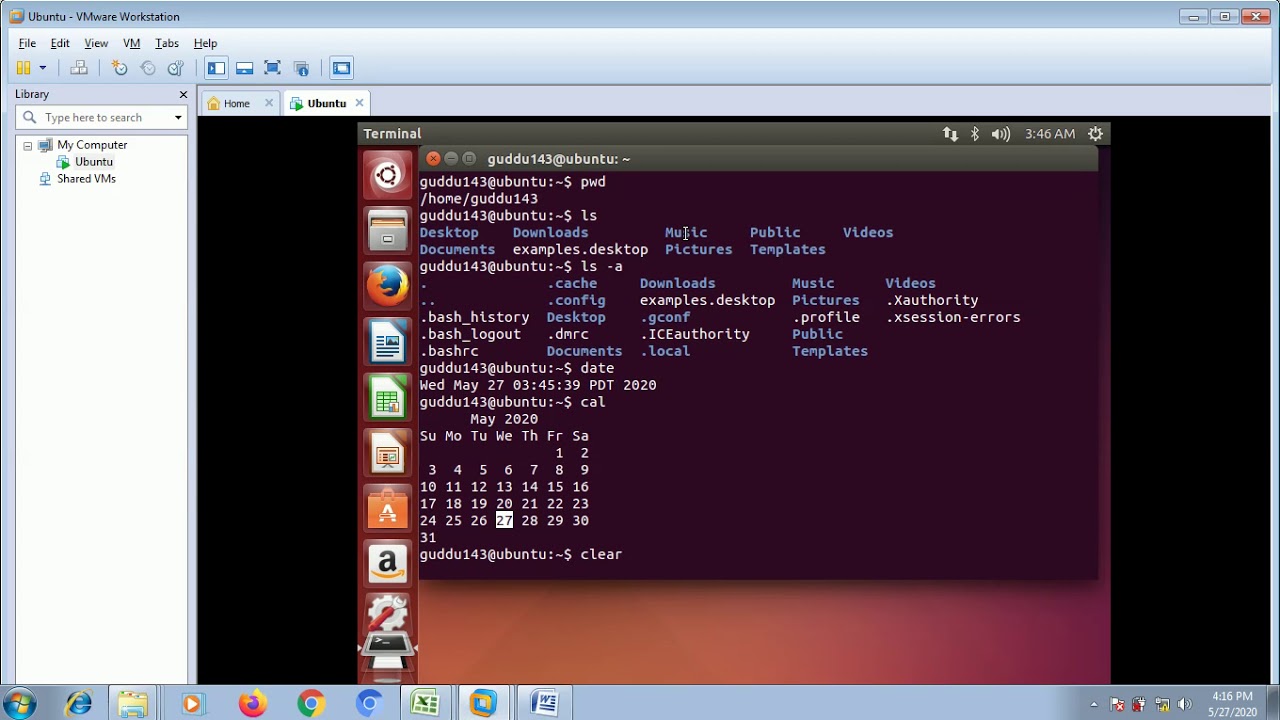Open the VM menu
This screenshot has width=1280, height=720.
coord(131,43)
